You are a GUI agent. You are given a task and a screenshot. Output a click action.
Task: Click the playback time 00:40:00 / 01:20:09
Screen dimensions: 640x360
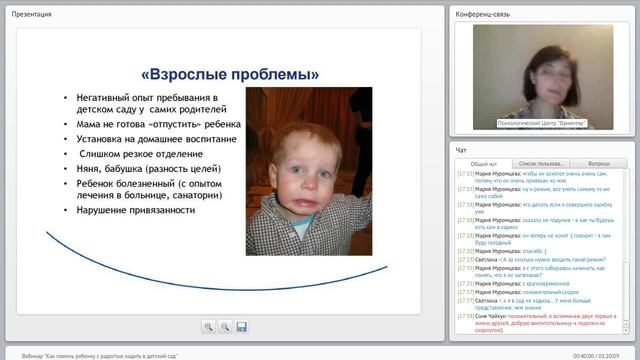(x=596, y=356)
